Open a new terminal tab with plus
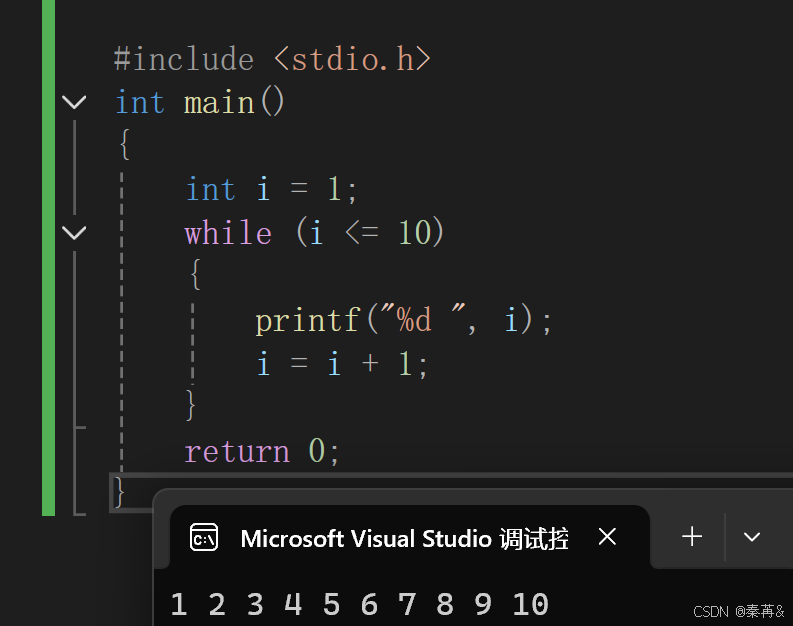The width and height of the screenshot is (793, 626). point(692,536)
